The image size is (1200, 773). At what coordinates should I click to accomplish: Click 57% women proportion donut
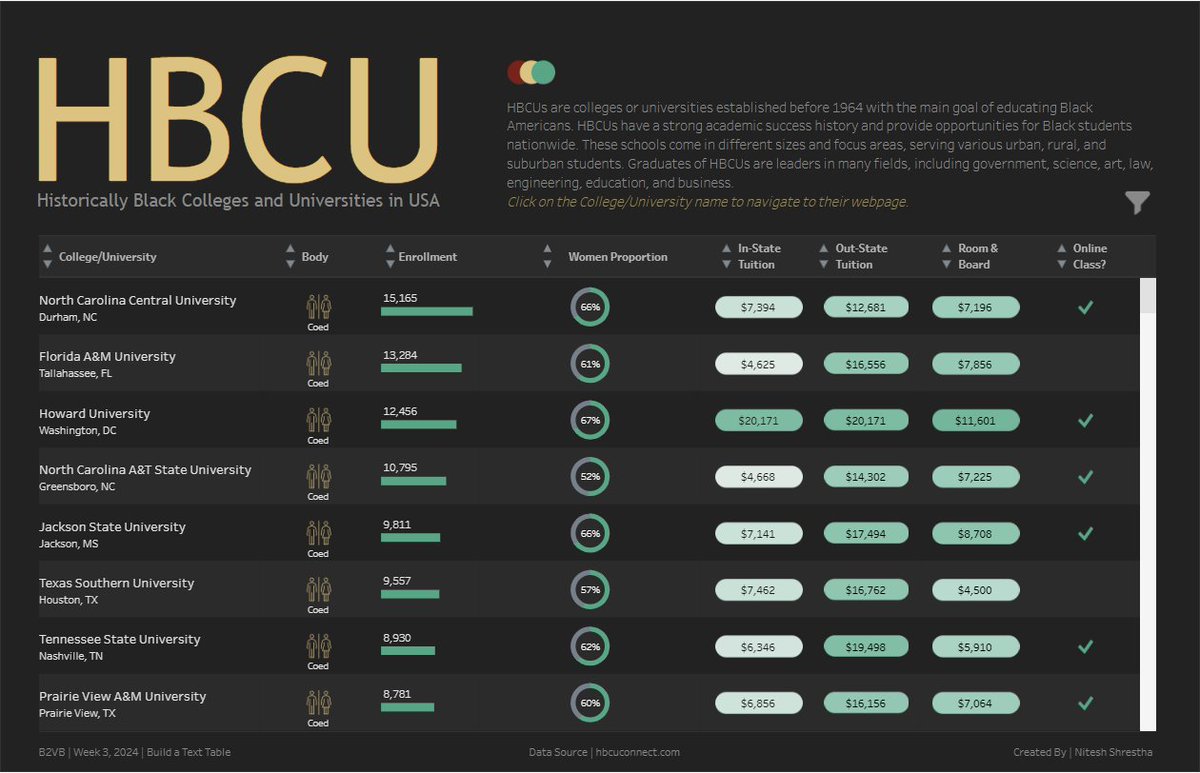click(590, 590)
